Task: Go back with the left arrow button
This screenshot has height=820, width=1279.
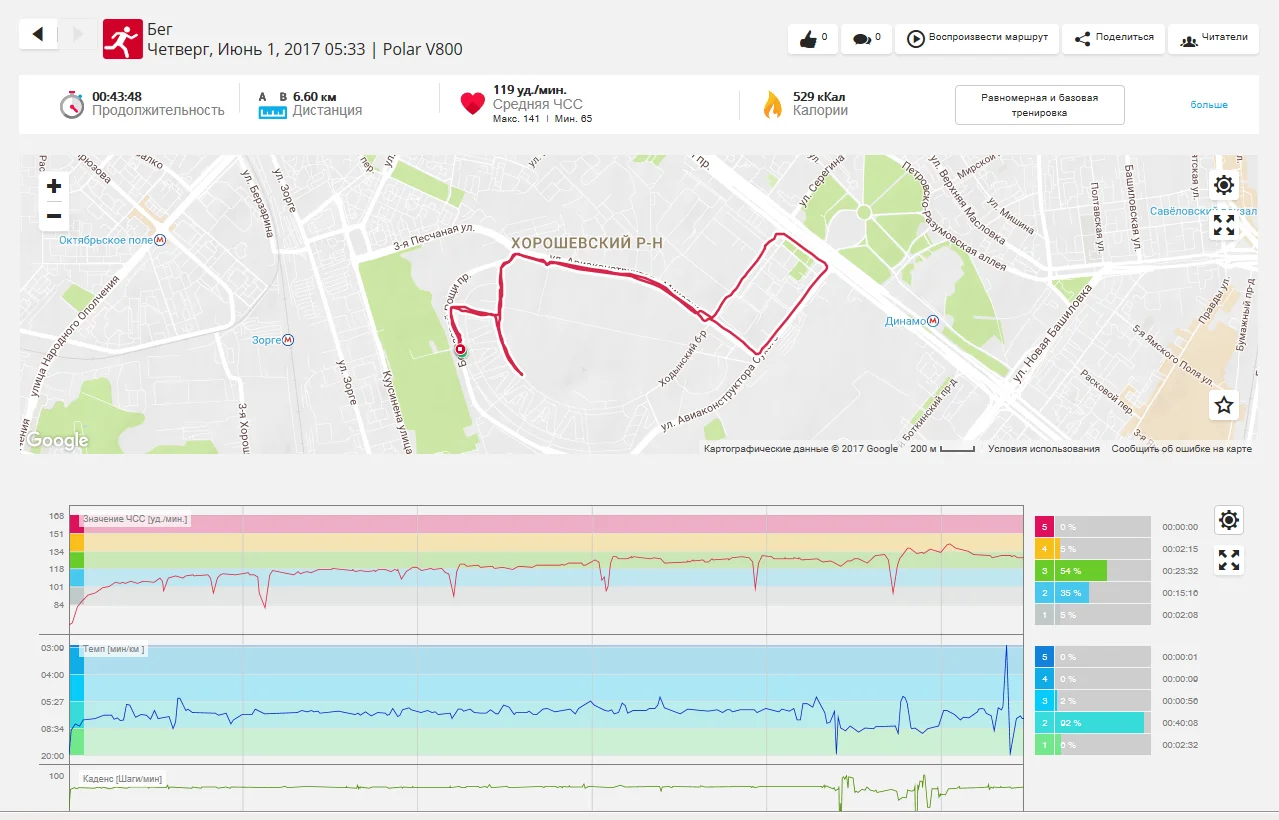Action: [39, 35]
